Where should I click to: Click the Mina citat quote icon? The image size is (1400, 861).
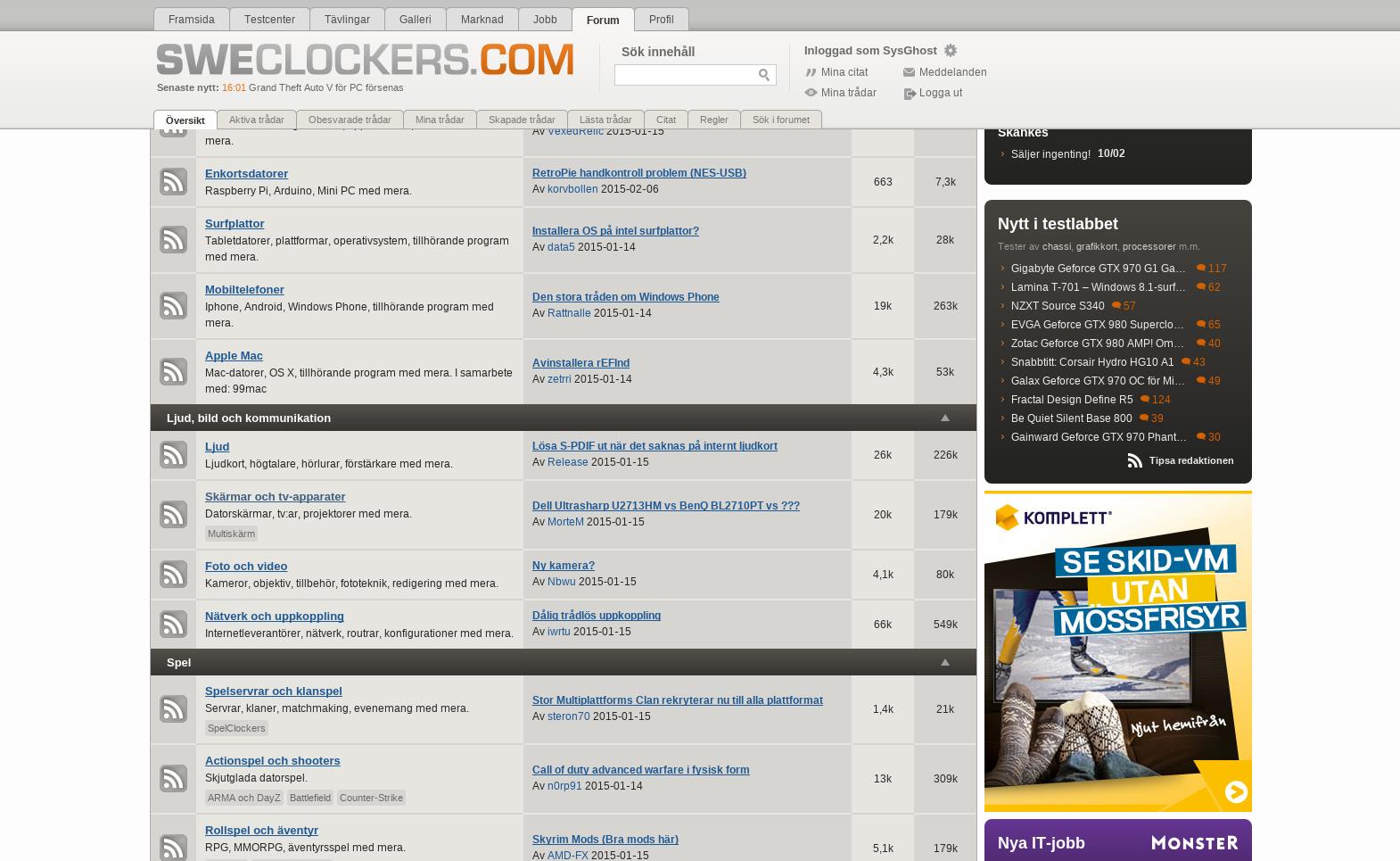(x=811, y=72)
